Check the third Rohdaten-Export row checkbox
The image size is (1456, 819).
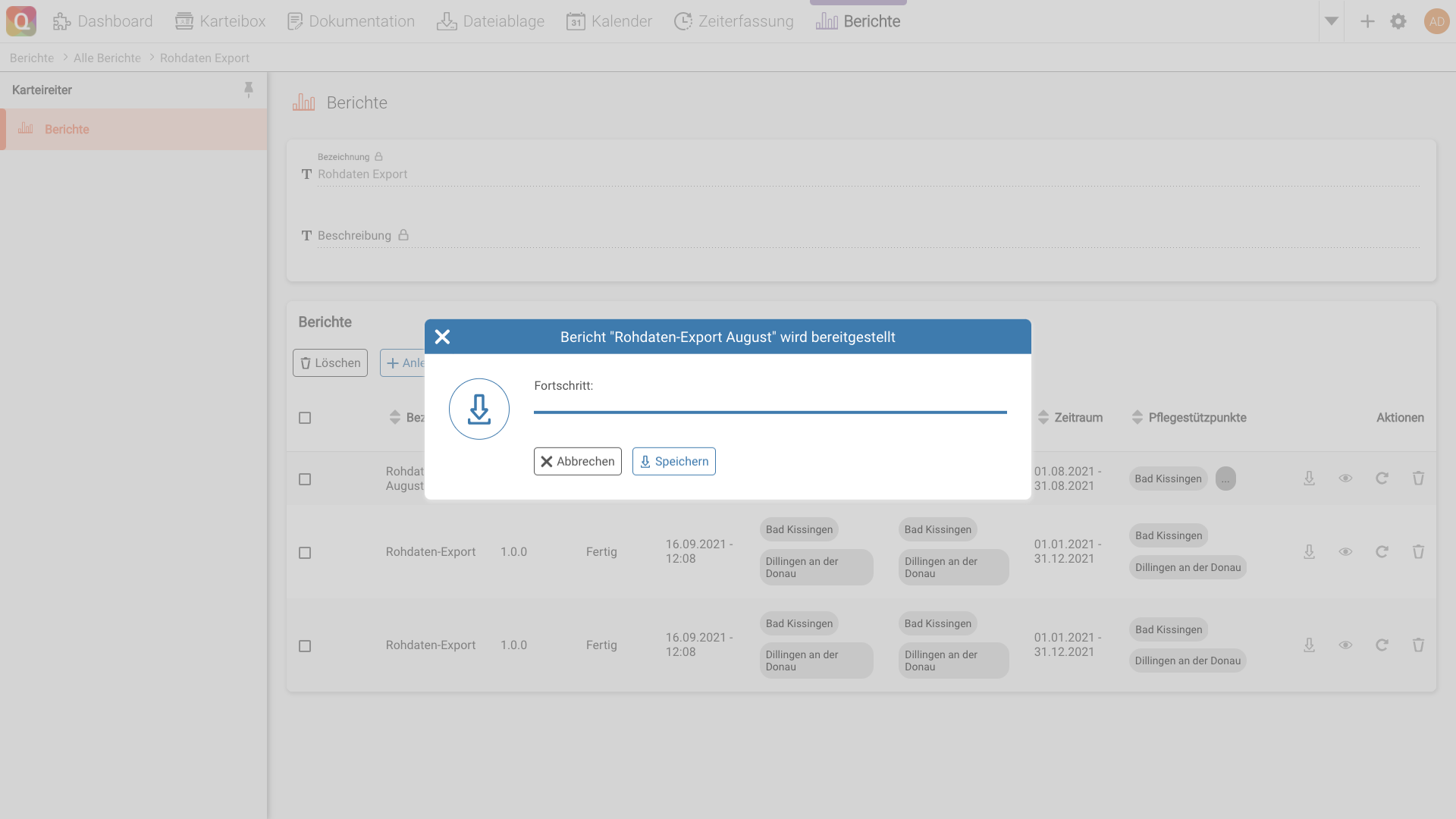(x=305, y=646)
